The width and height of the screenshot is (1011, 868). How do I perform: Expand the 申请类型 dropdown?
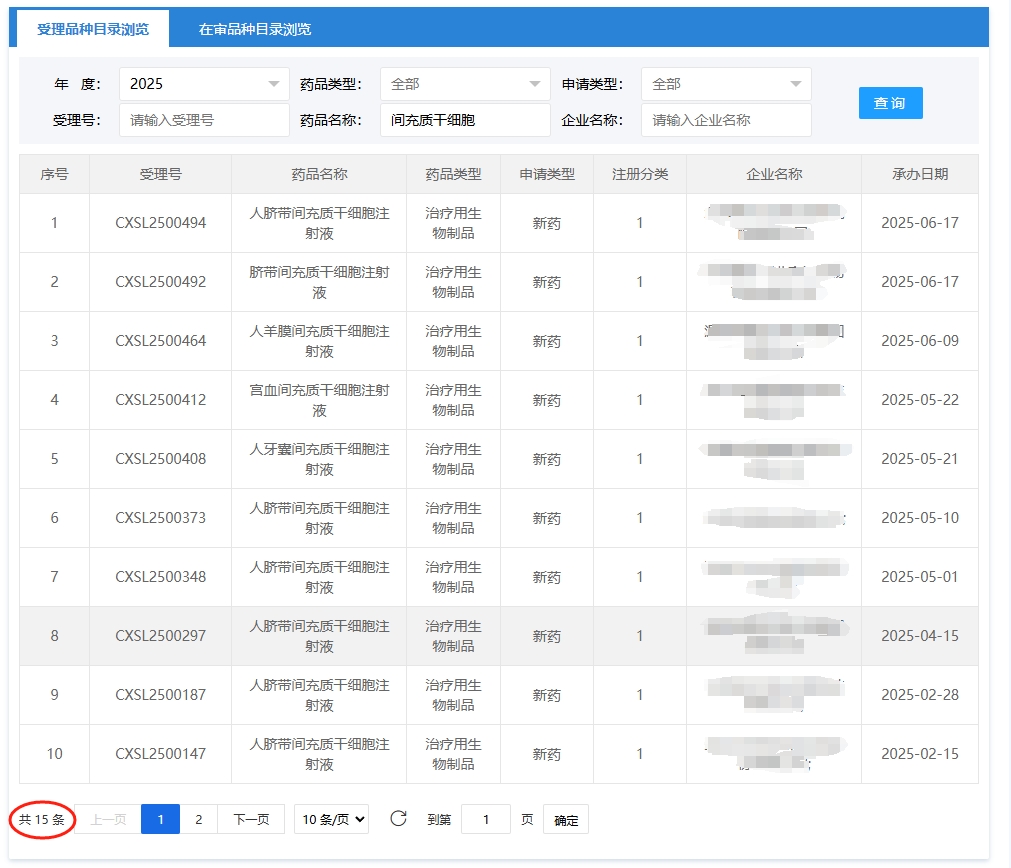(726, 84)
